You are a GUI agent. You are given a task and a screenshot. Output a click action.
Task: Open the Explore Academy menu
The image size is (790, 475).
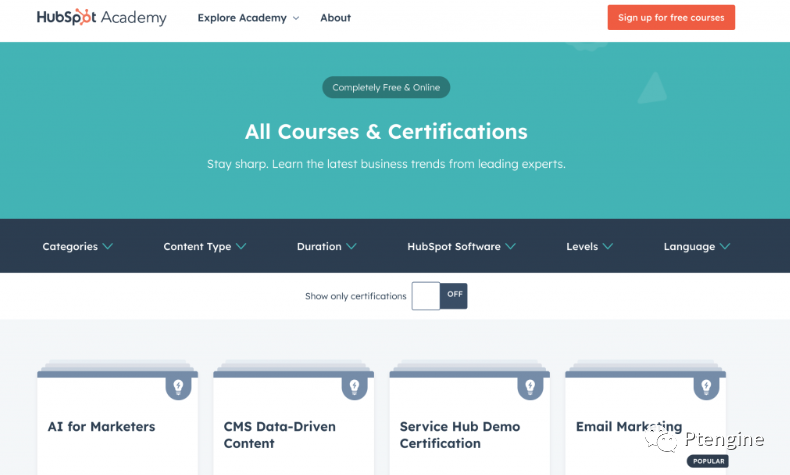[248, 18]
